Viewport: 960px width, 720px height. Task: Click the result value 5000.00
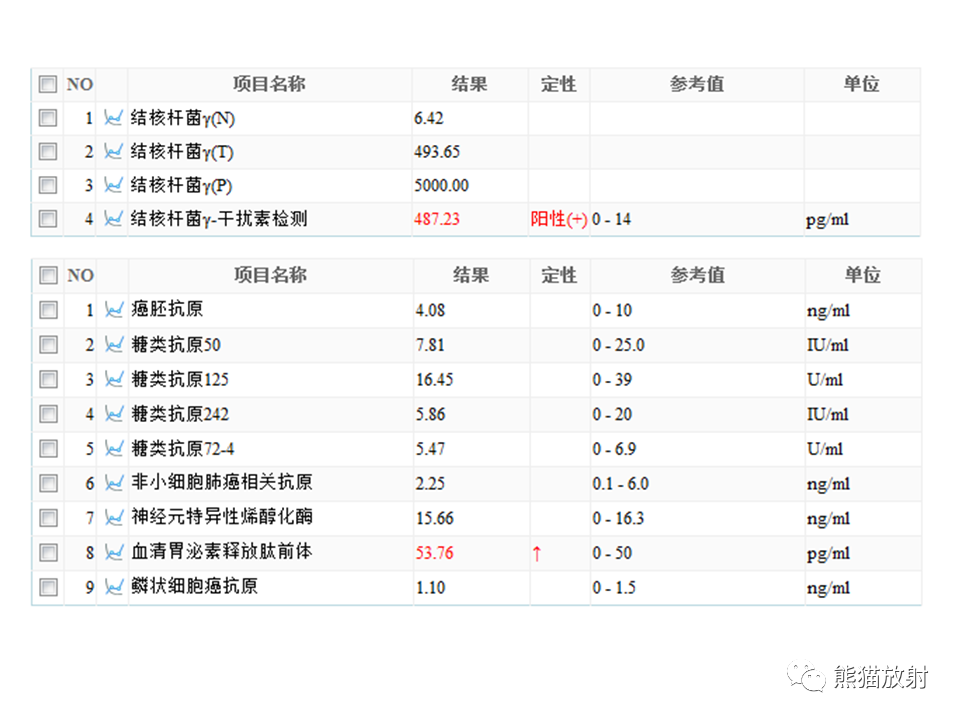point(441,186)
